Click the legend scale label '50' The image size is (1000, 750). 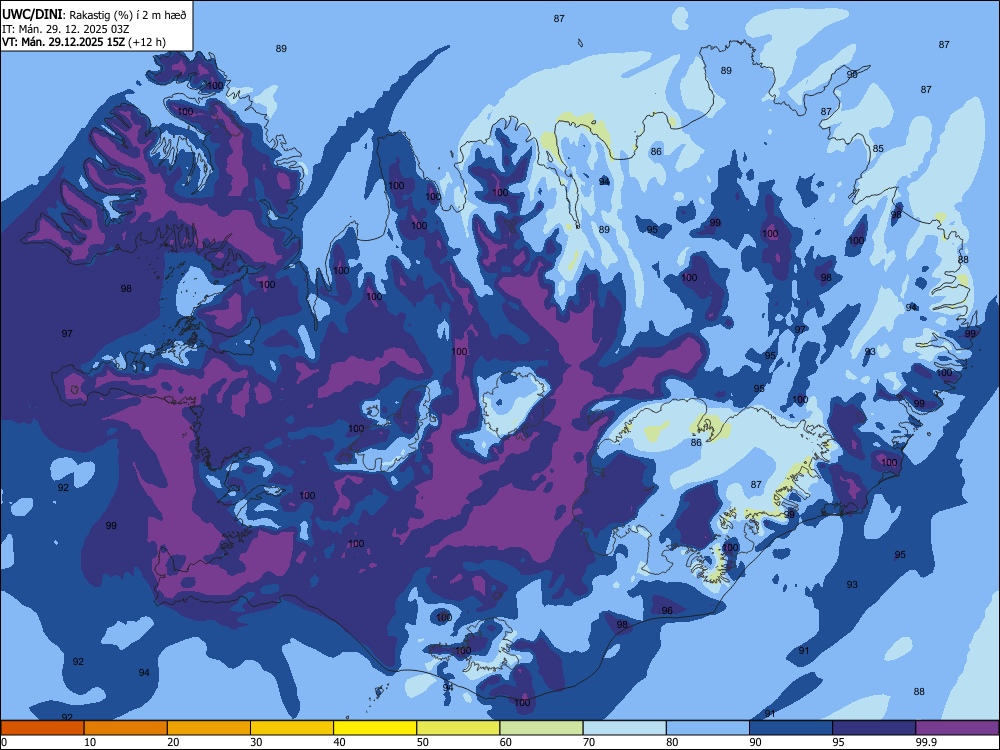pyautogui.click(x=423, y=742)
